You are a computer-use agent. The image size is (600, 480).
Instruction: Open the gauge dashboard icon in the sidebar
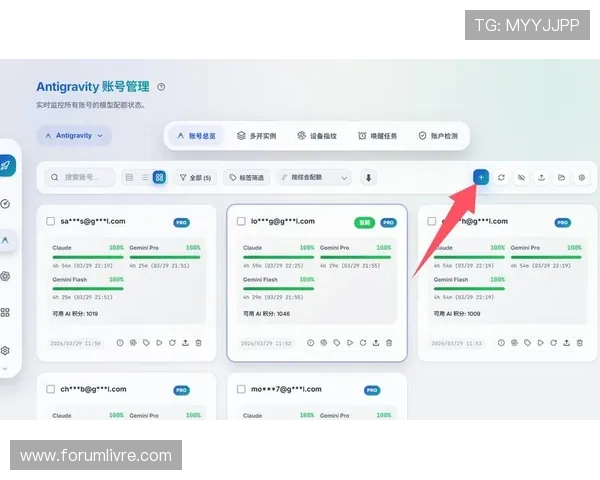(x=5, y=204)
